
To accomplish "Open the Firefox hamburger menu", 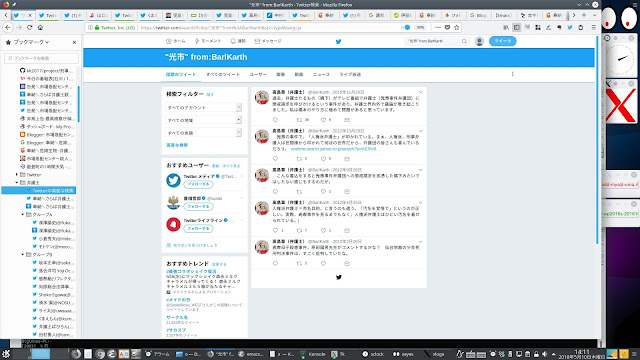I will coord(593,27).
